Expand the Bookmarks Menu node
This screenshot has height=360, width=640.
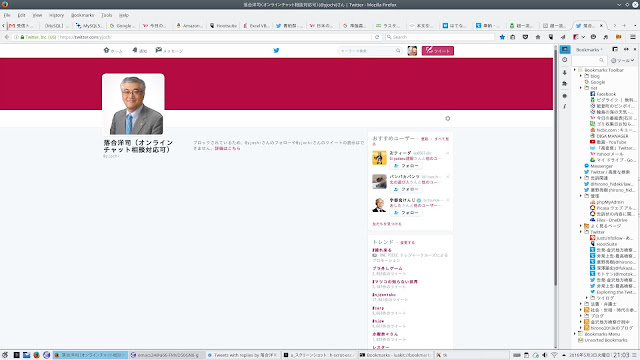click(575, 334)
